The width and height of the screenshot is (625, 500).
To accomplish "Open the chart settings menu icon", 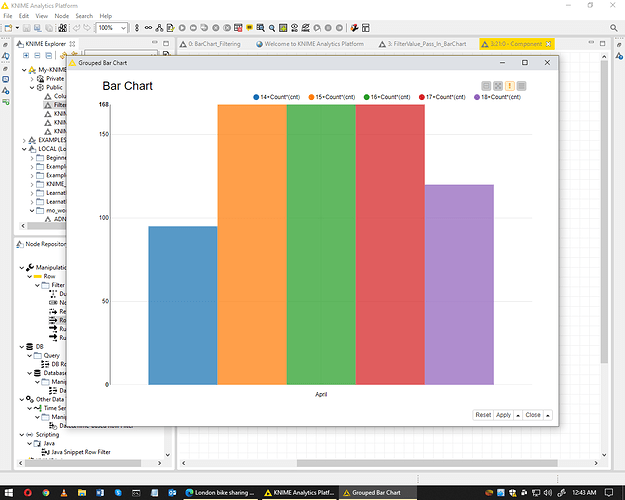I will point(521,86).
